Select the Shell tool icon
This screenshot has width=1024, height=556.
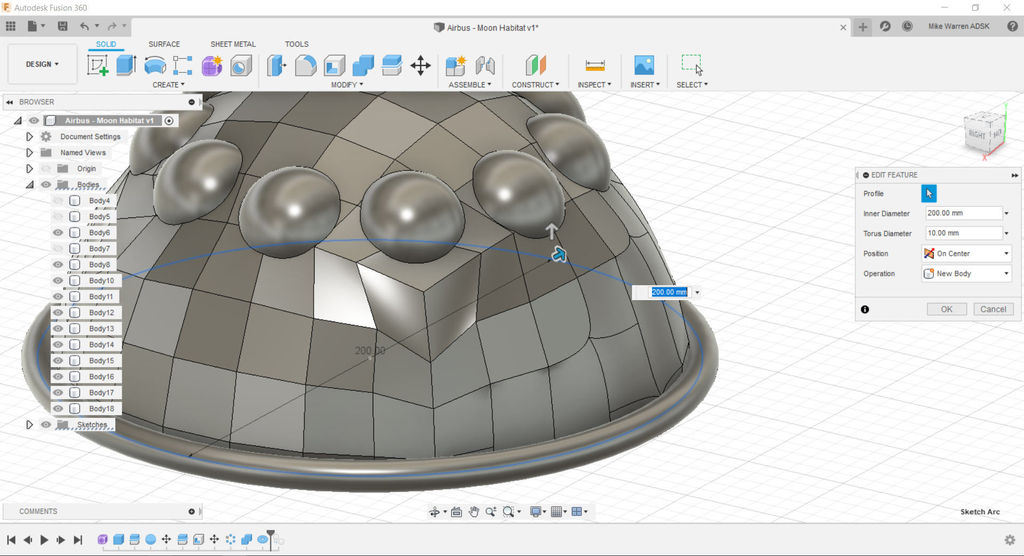(x=334, y=65)
